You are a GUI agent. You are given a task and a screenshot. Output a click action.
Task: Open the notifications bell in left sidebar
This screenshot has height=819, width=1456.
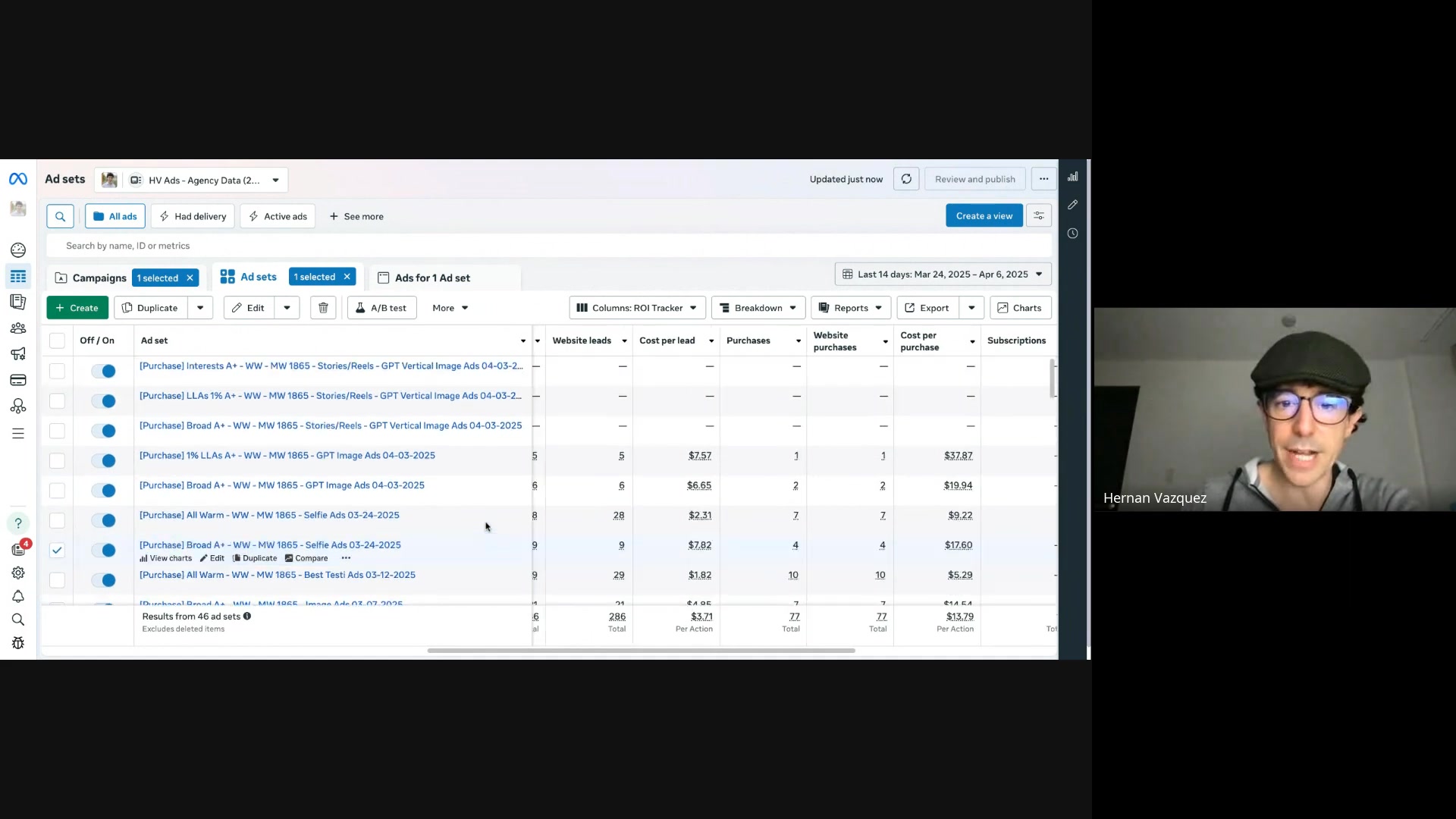(x=18, y=597)
